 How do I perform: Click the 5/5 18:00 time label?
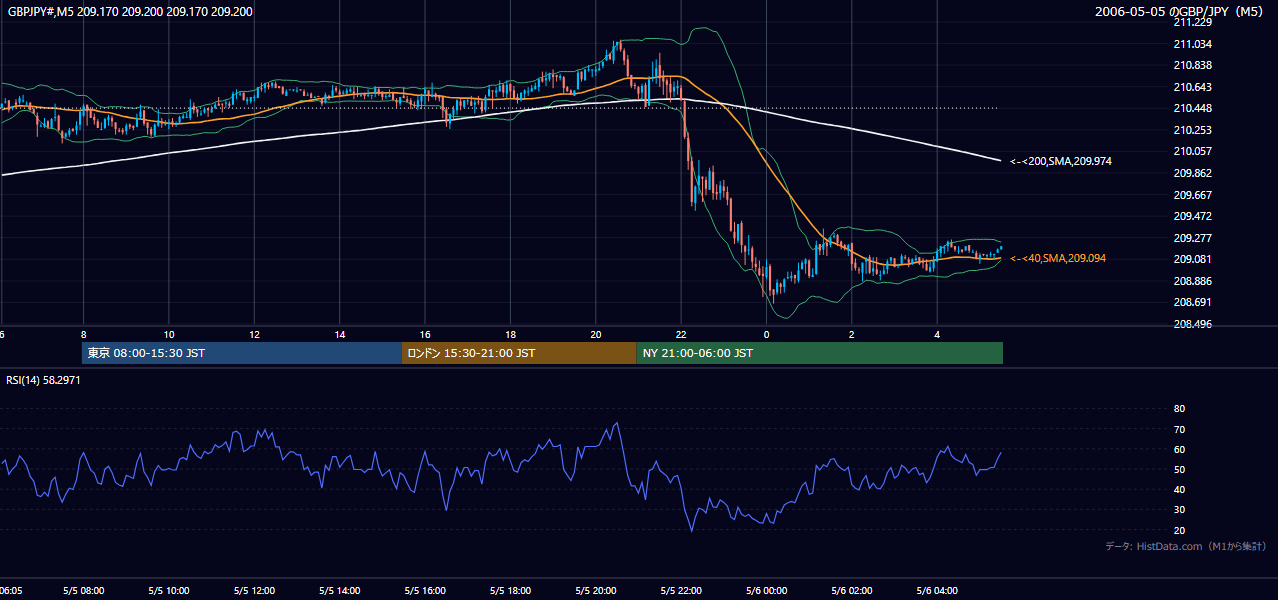[510, 591]
